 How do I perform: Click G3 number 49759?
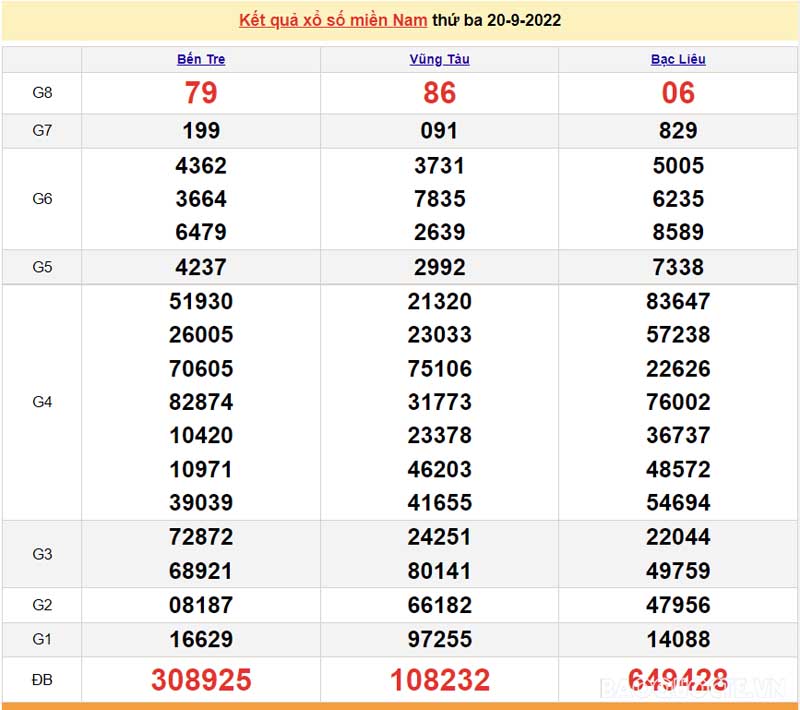[678, 571]
